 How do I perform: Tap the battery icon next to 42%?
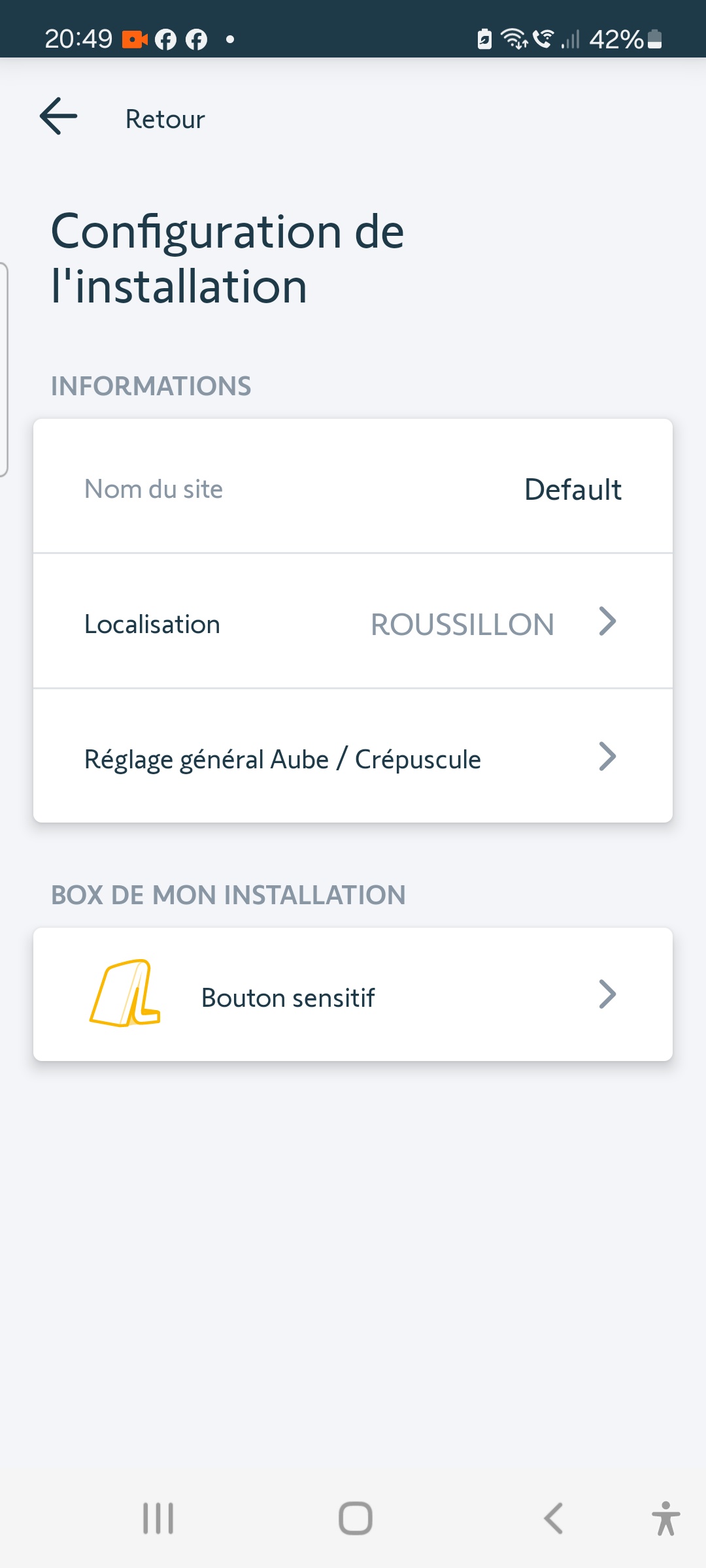[x=654, y=40]
